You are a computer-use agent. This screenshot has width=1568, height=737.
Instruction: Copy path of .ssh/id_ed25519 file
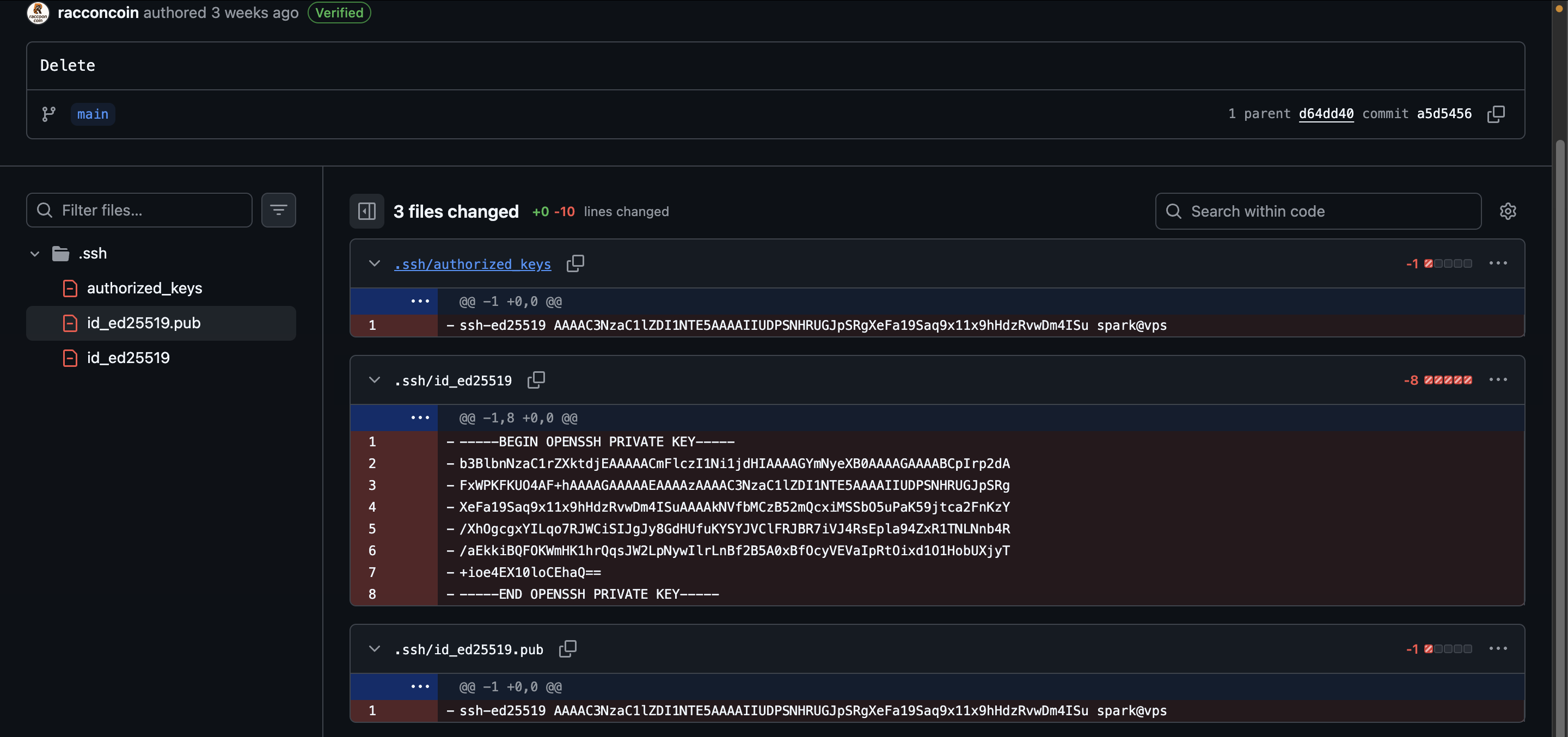[x=536, y=380]
